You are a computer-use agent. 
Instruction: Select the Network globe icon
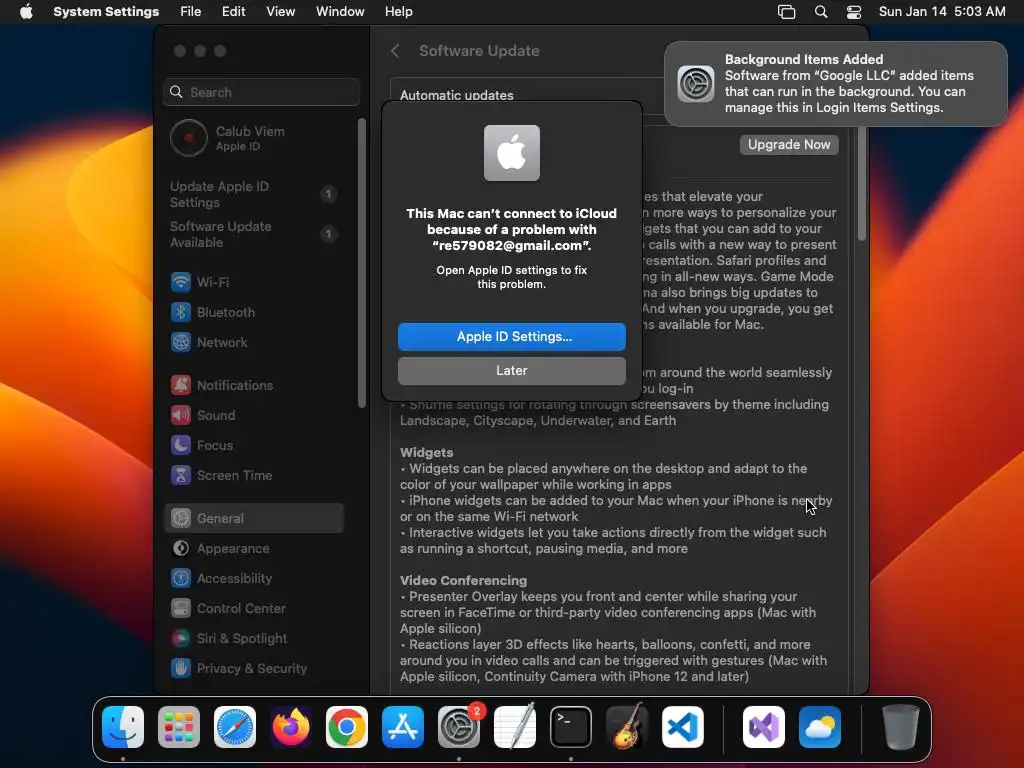point(181,342)
